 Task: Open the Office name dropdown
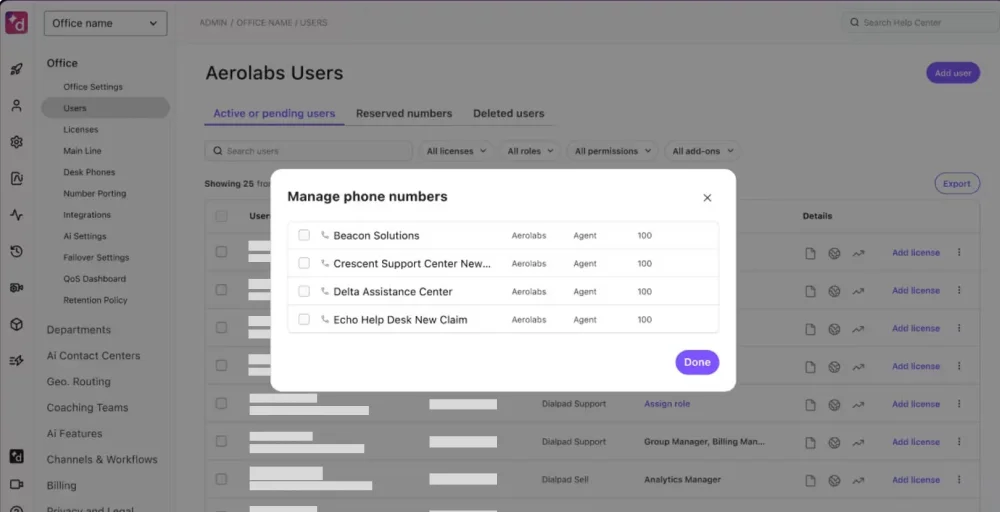[x=105, y=23]
